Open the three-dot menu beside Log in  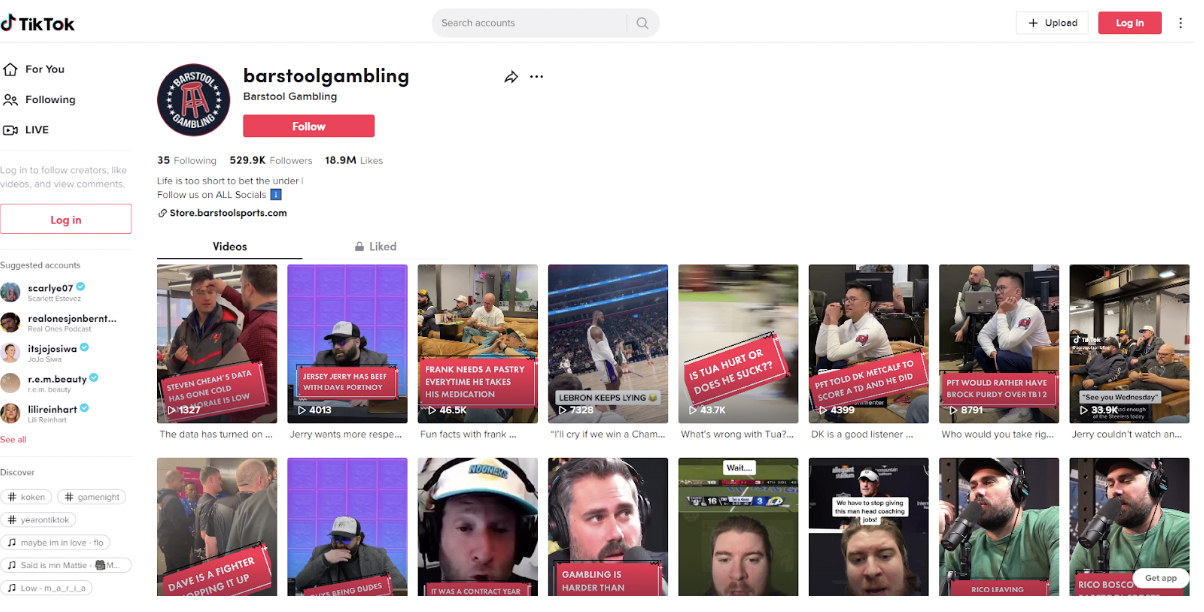tap(1181, 23)
